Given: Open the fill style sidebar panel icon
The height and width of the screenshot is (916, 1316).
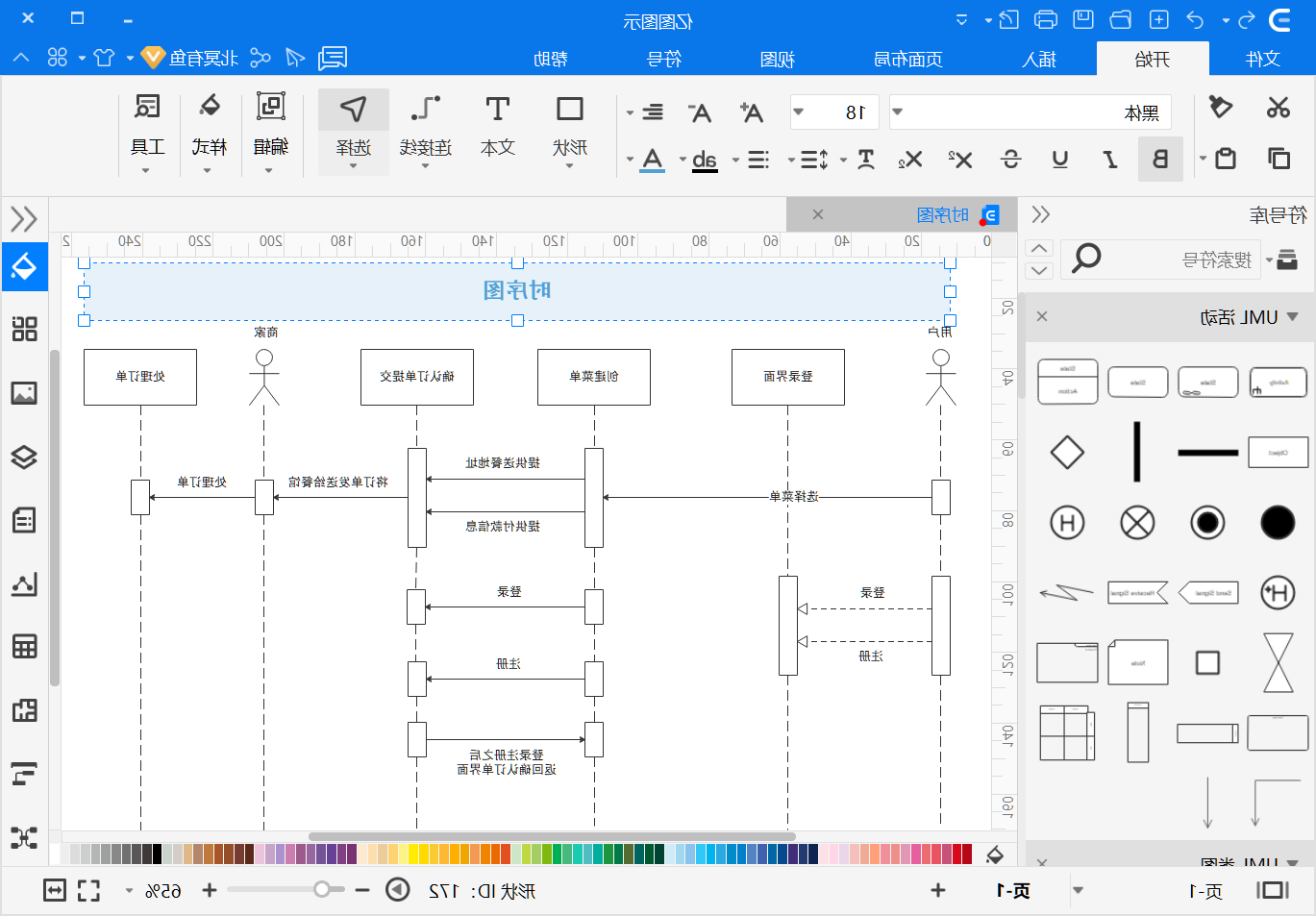Looking at the screenshot, I should pyautogui.click(x=24, y=266).
